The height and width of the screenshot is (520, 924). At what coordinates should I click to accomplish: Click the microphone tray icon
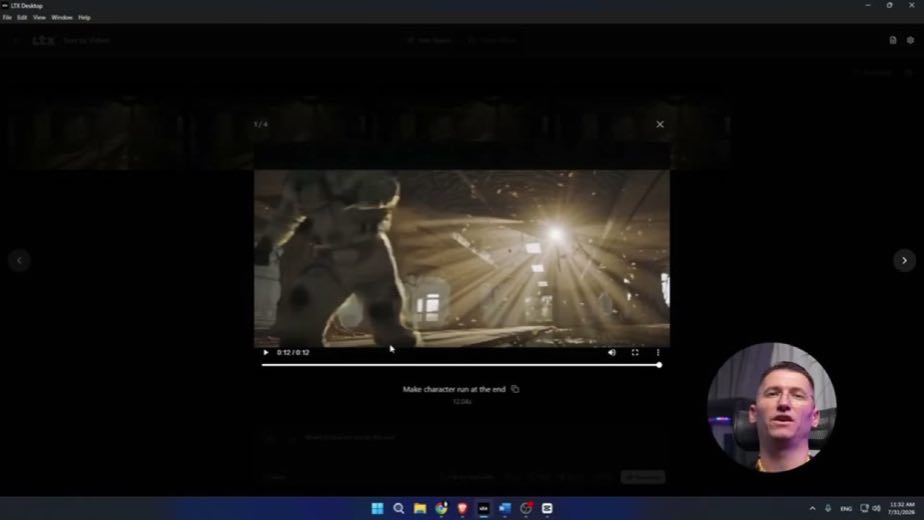(x=828, y=508)
